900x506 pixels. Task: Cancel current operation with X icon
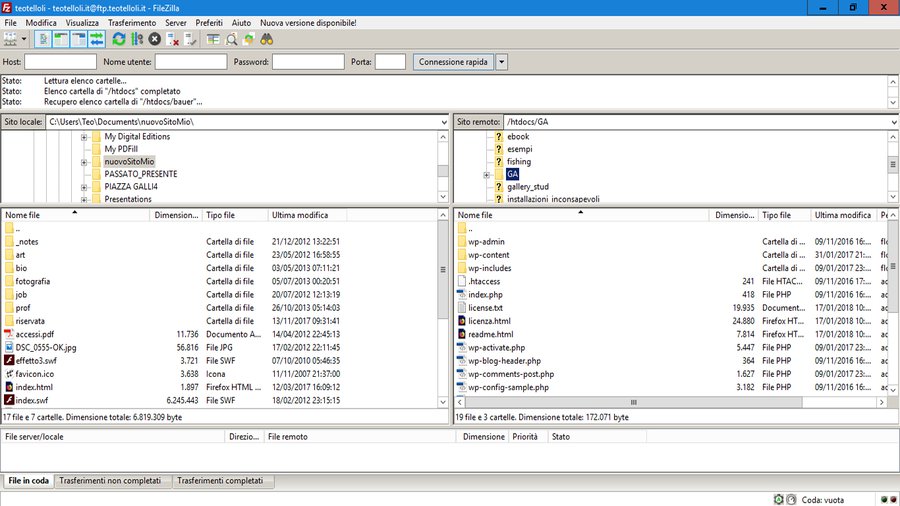point(155,39)
